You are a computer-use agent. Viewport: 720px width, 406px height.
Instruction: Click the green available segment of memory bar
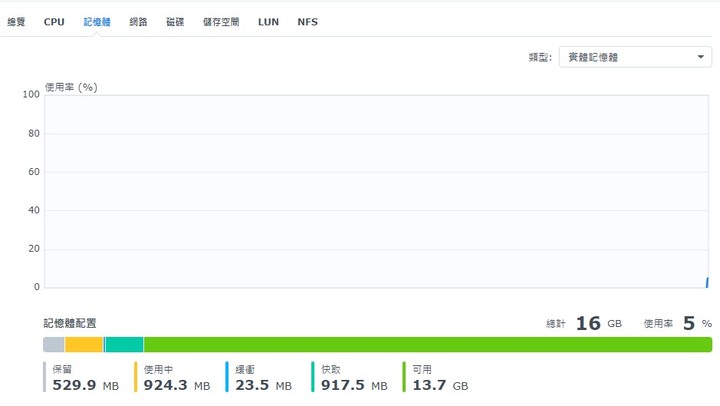coord(428,344)
